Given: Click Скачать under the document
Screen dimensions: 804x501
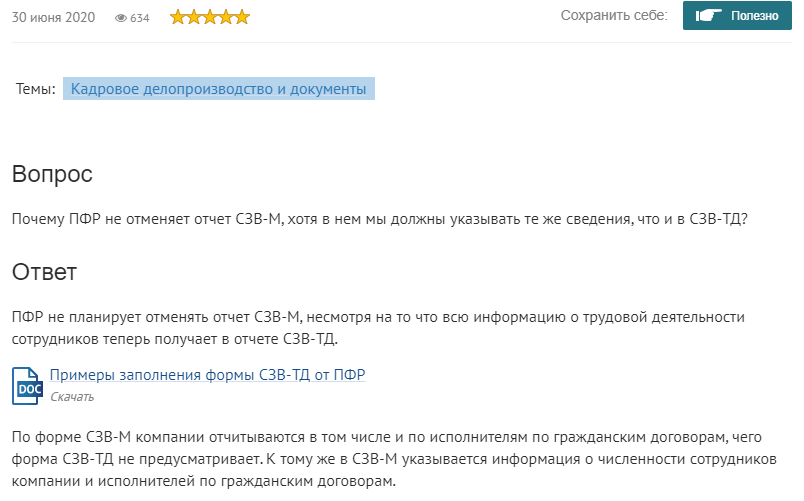Looking at the screenshot, I should tap(72, 397).
